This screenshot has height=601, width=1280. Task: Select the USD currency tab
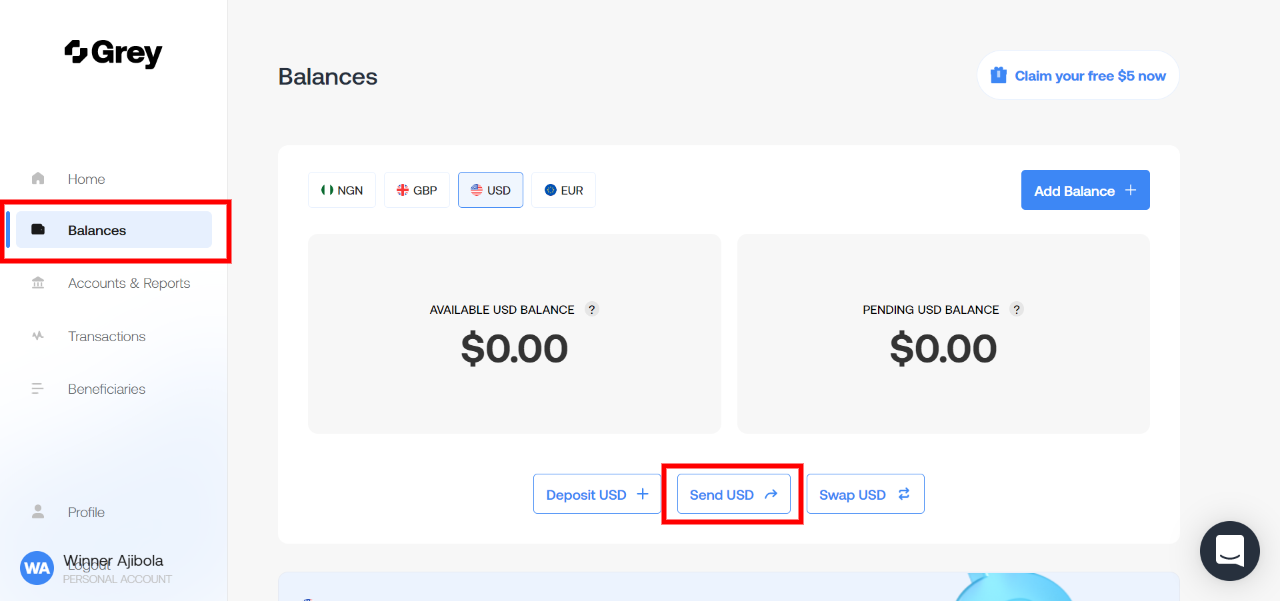tap(491, 190)
